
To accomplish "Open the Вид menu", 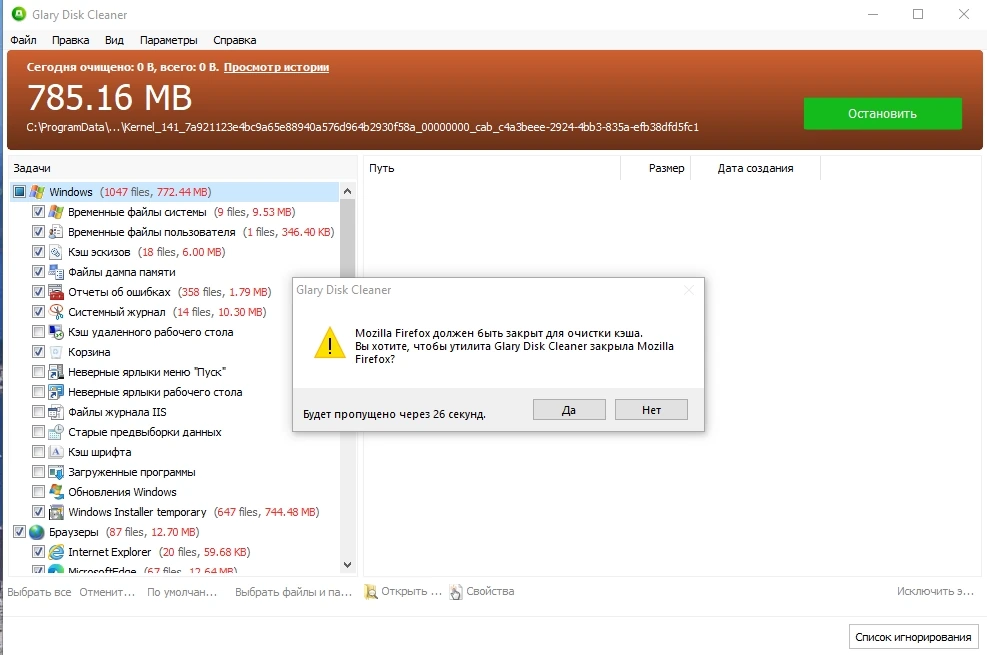I will coord(114,40).
